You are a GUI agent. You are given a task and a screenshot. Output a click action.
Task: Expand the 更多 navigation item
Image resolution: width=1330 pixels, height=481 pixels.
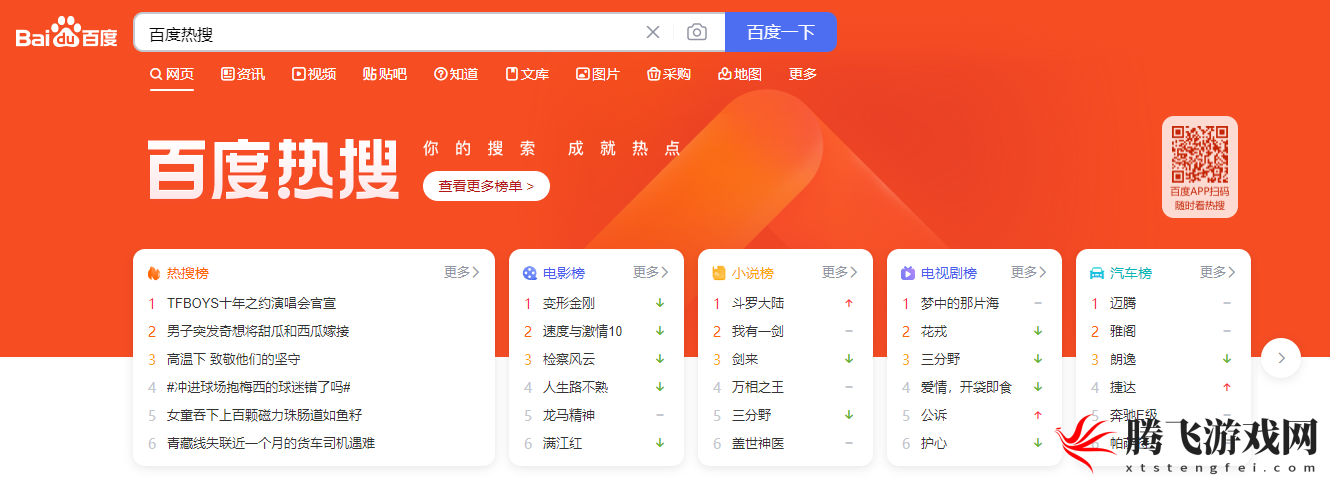(x=803, y=74)
